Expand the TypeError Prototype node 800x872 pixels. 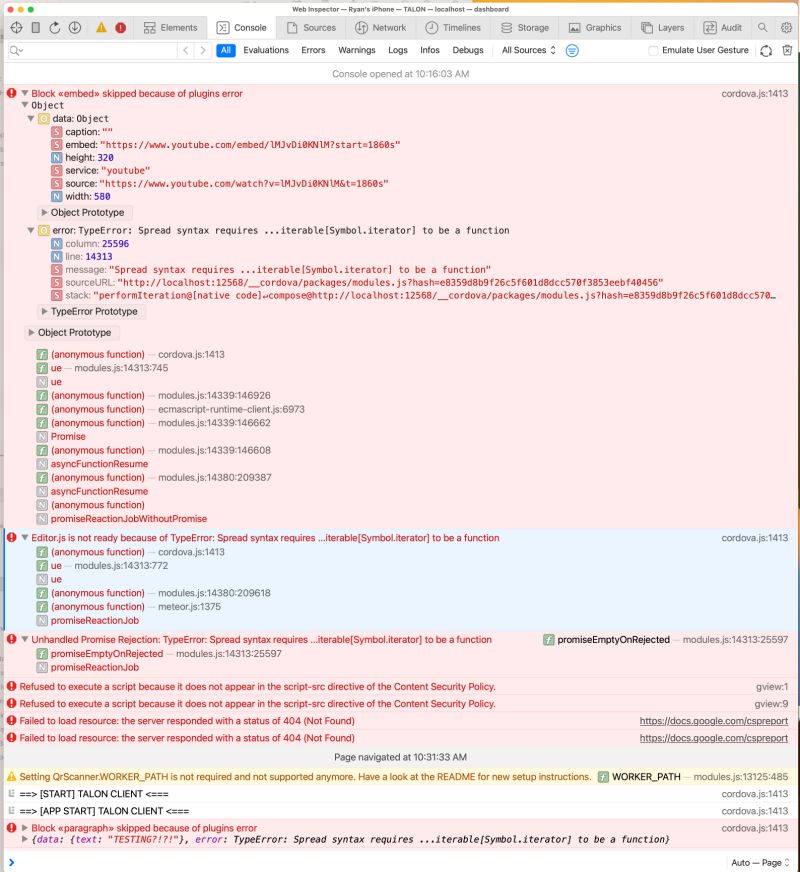tap(44, 311)
